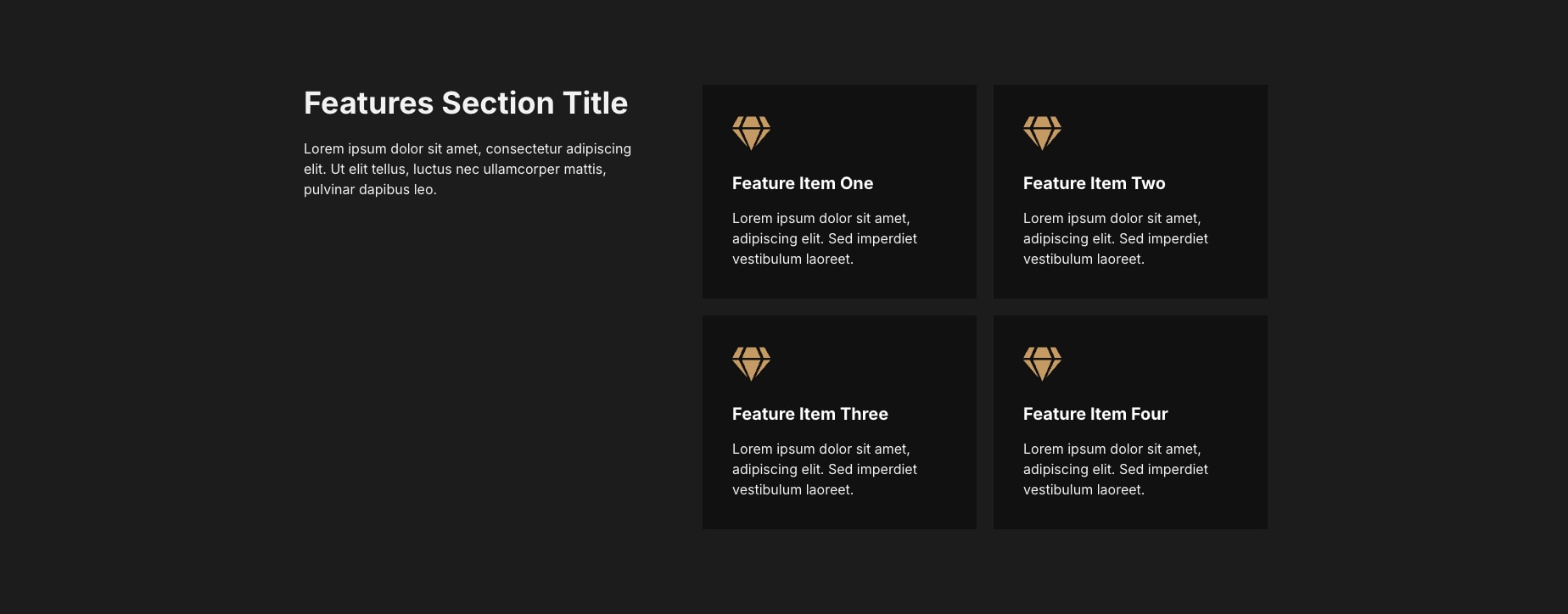Click the diamond icon on Feature Item Three
1568x614 pixels.
750,363
